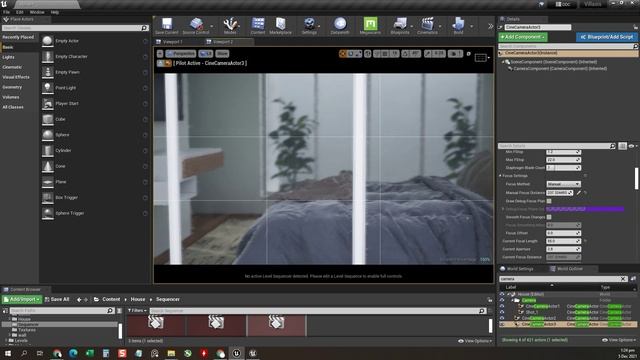Open the Marketplace toolbar icon
This screenshot has height=360, width=640.
(x=280, y=24)
